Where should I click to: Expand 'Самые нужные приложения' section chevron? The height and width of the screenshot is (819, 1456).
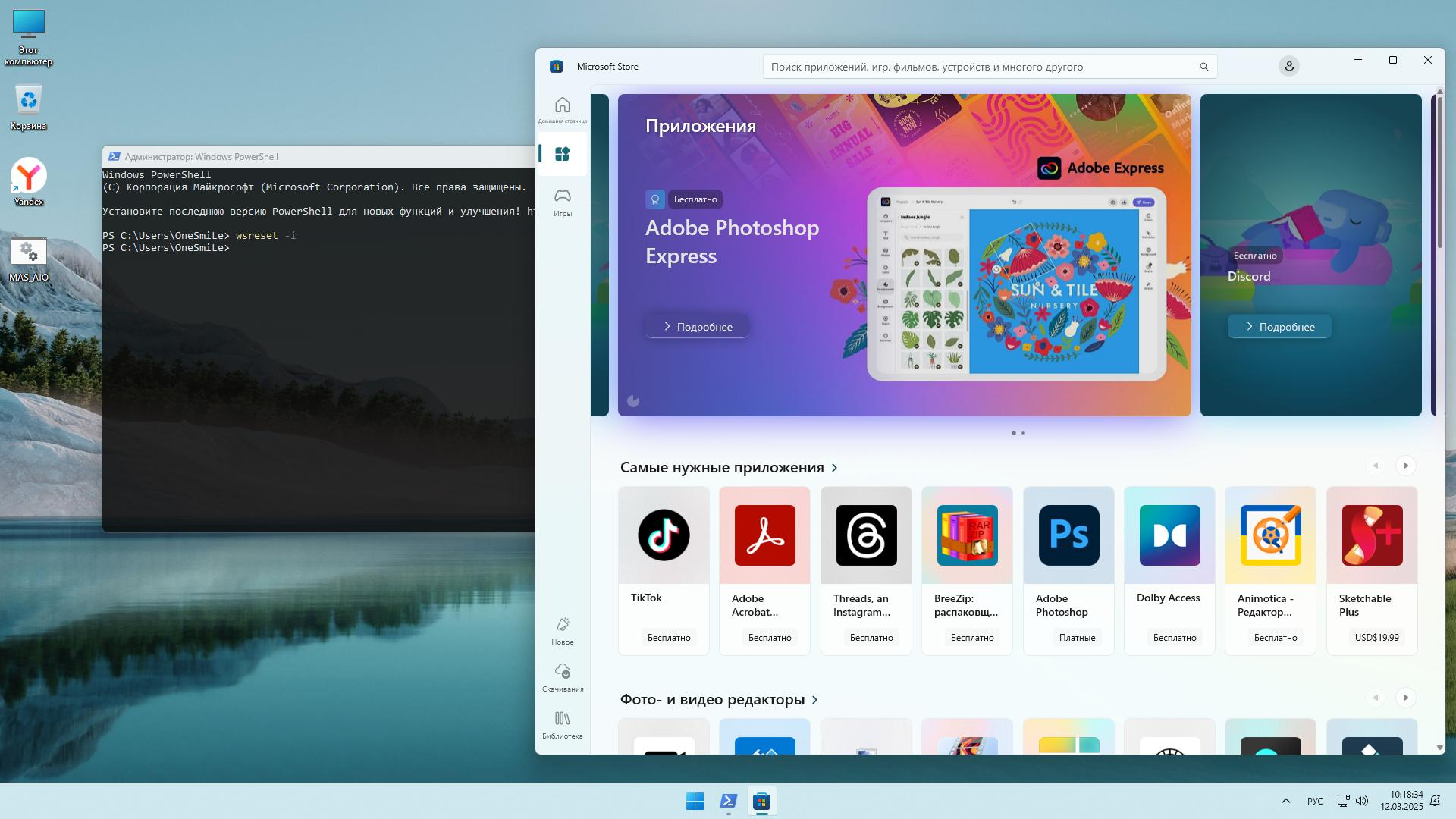pos(835,468)
